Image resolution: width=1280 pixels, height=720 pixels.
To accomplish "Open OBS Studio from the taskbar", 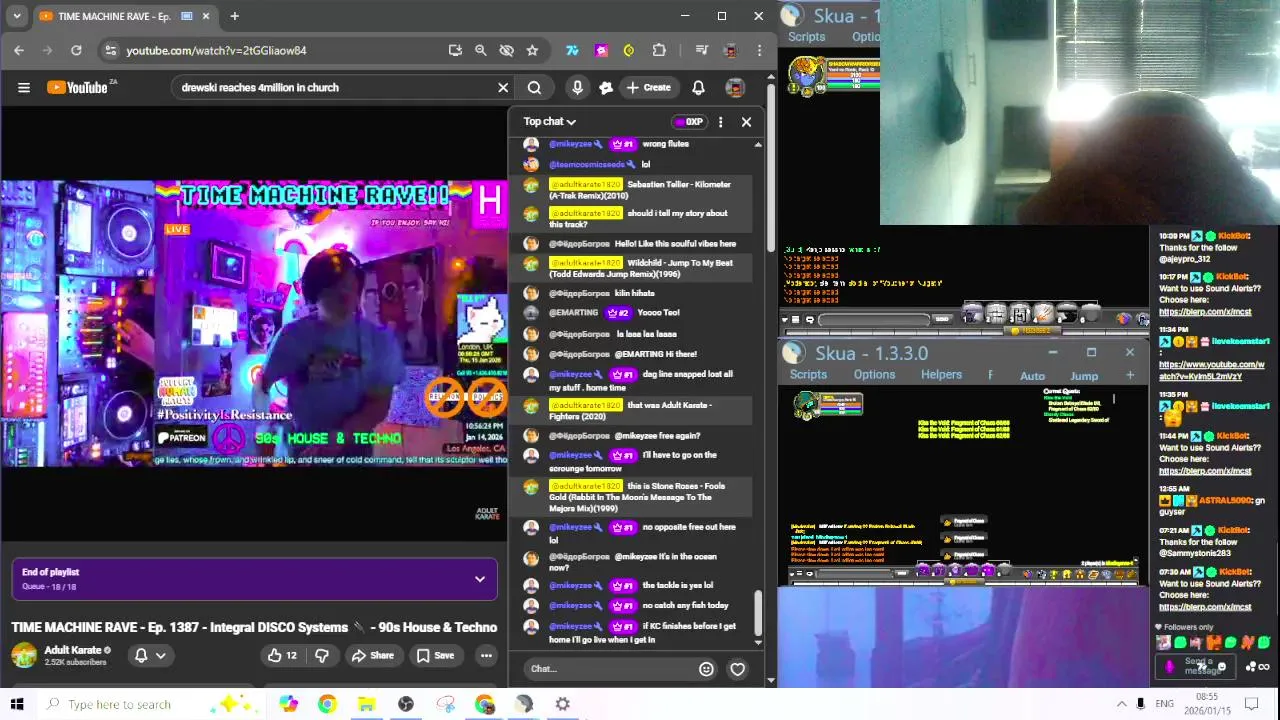I will 406,704.
